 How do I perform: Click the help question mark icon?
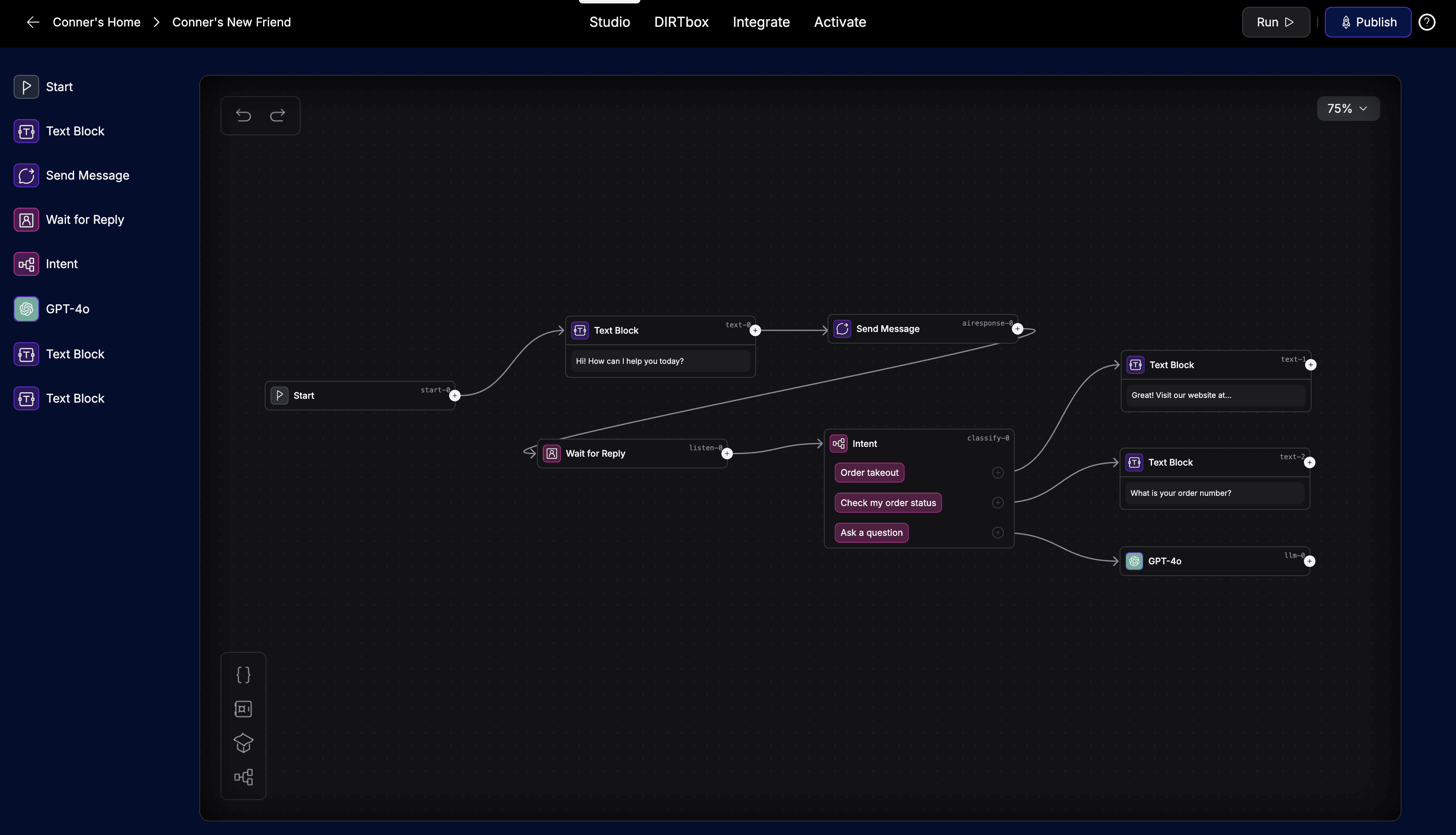coord(1427,22)
